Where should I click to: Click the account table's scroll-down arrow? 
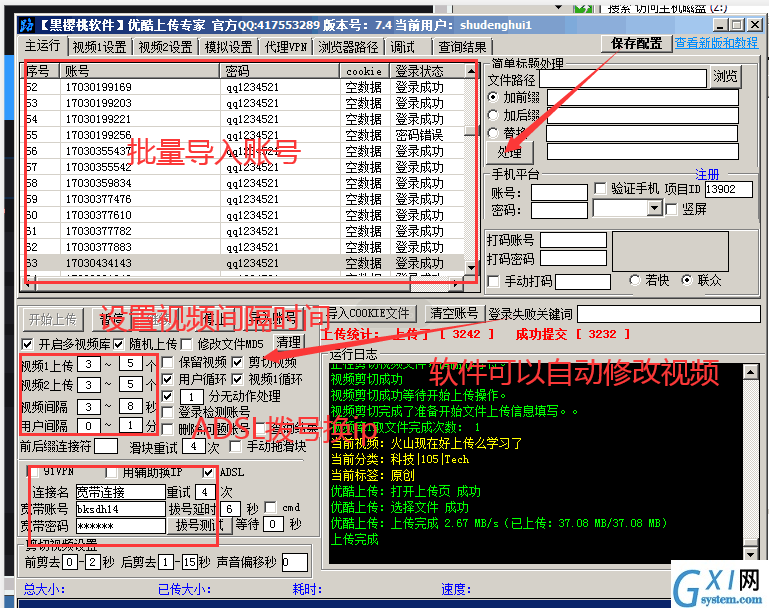[471, 268]
